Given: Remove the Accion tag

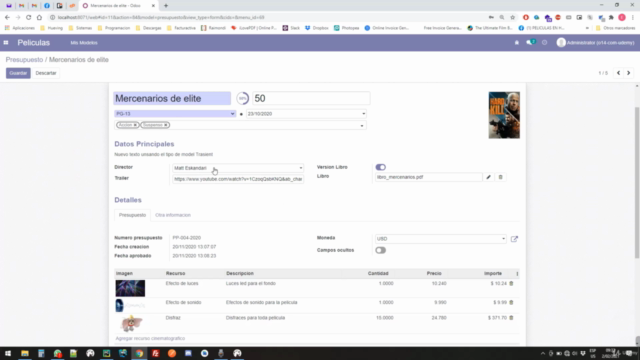Looking at the screenshot, I should [x=135, y=125].
